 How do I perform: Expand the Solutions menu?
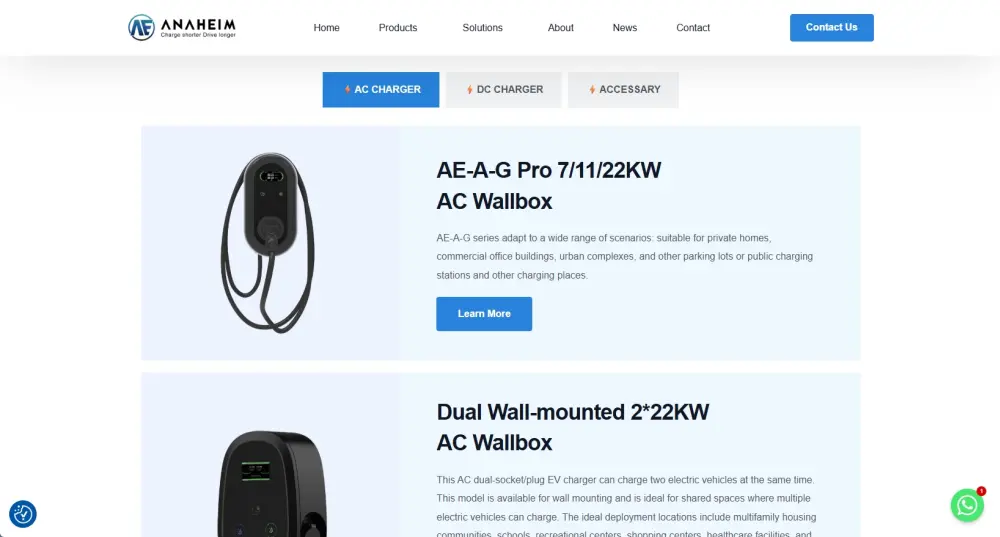tap(482, 27)
